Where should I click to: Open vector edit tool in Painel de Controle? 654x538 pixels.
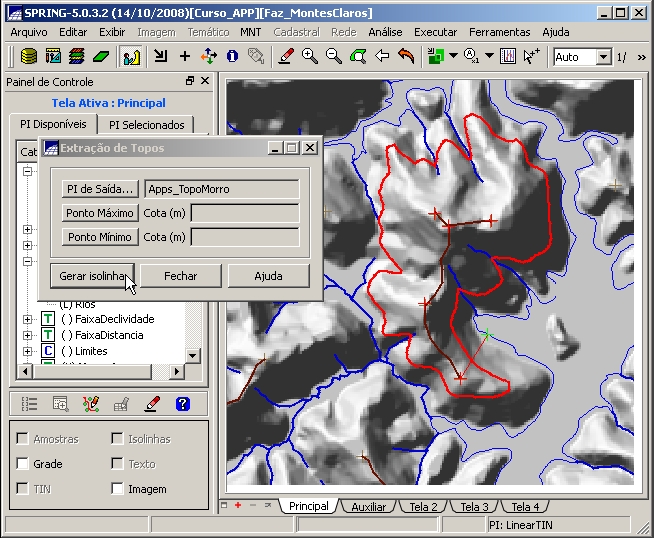pos(91,404)
